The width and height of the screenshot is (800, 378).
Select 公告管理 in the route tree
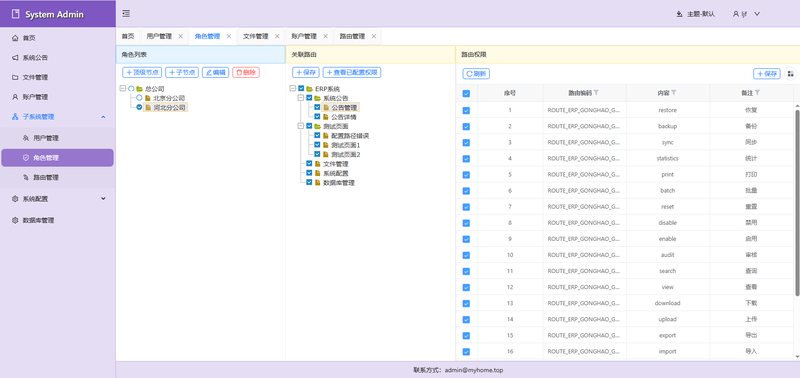pyautogui.click(x=344, y=108)
